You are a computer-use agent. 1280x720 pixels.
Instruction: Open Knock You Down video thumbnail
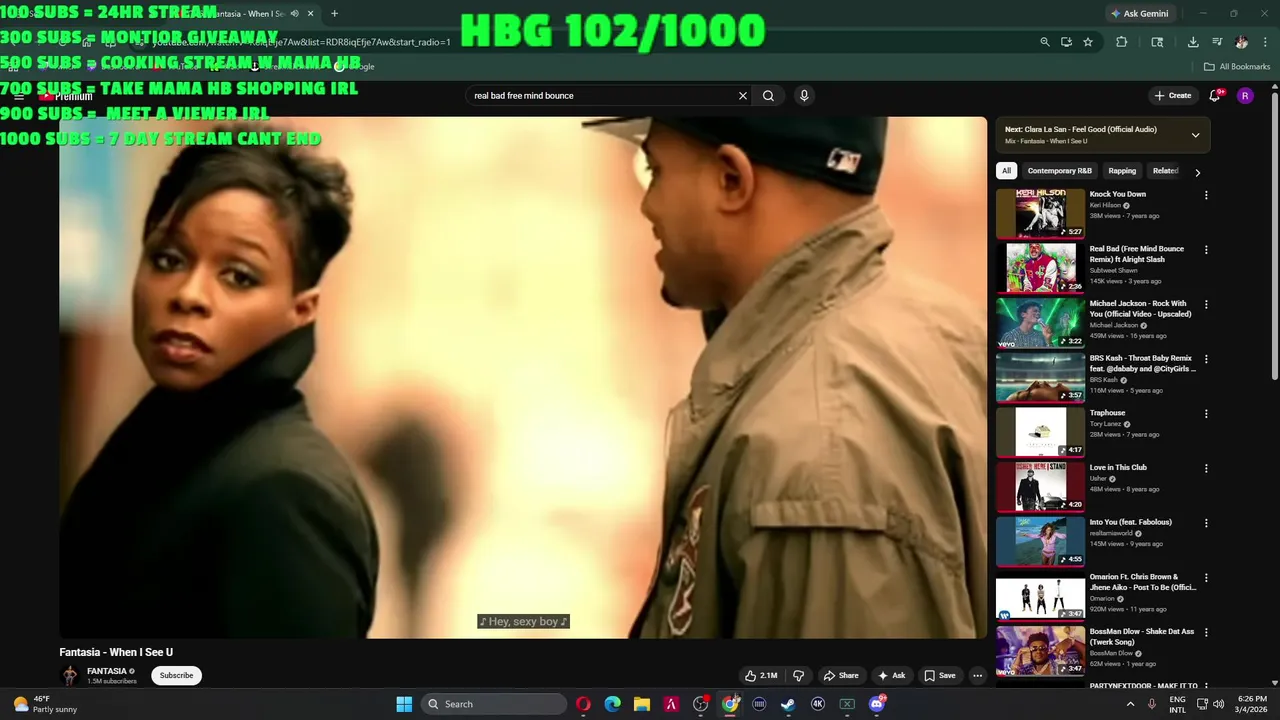(1040, 213)
